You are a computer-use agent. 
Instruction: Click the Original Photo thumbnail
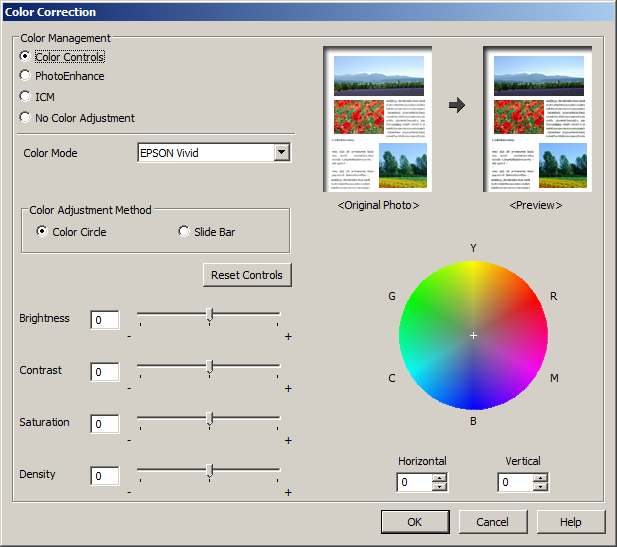pos(378,120)
